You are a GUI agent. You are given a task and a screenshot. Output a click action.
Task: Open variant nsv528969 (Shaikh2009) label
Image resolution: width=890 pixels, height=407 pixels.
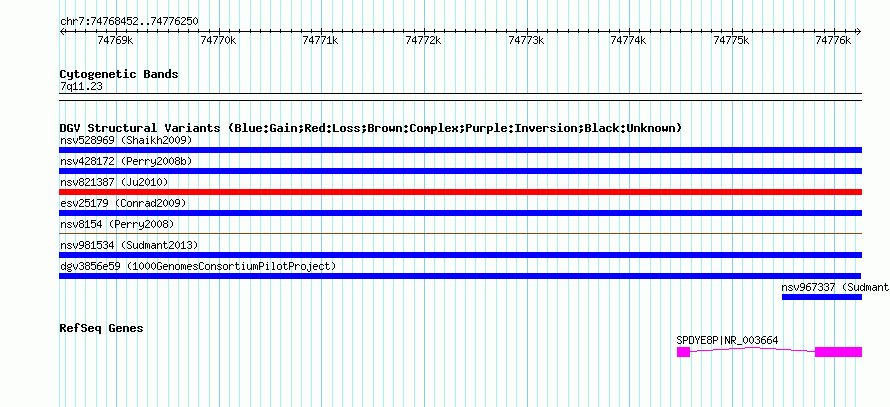click(126, 140)
